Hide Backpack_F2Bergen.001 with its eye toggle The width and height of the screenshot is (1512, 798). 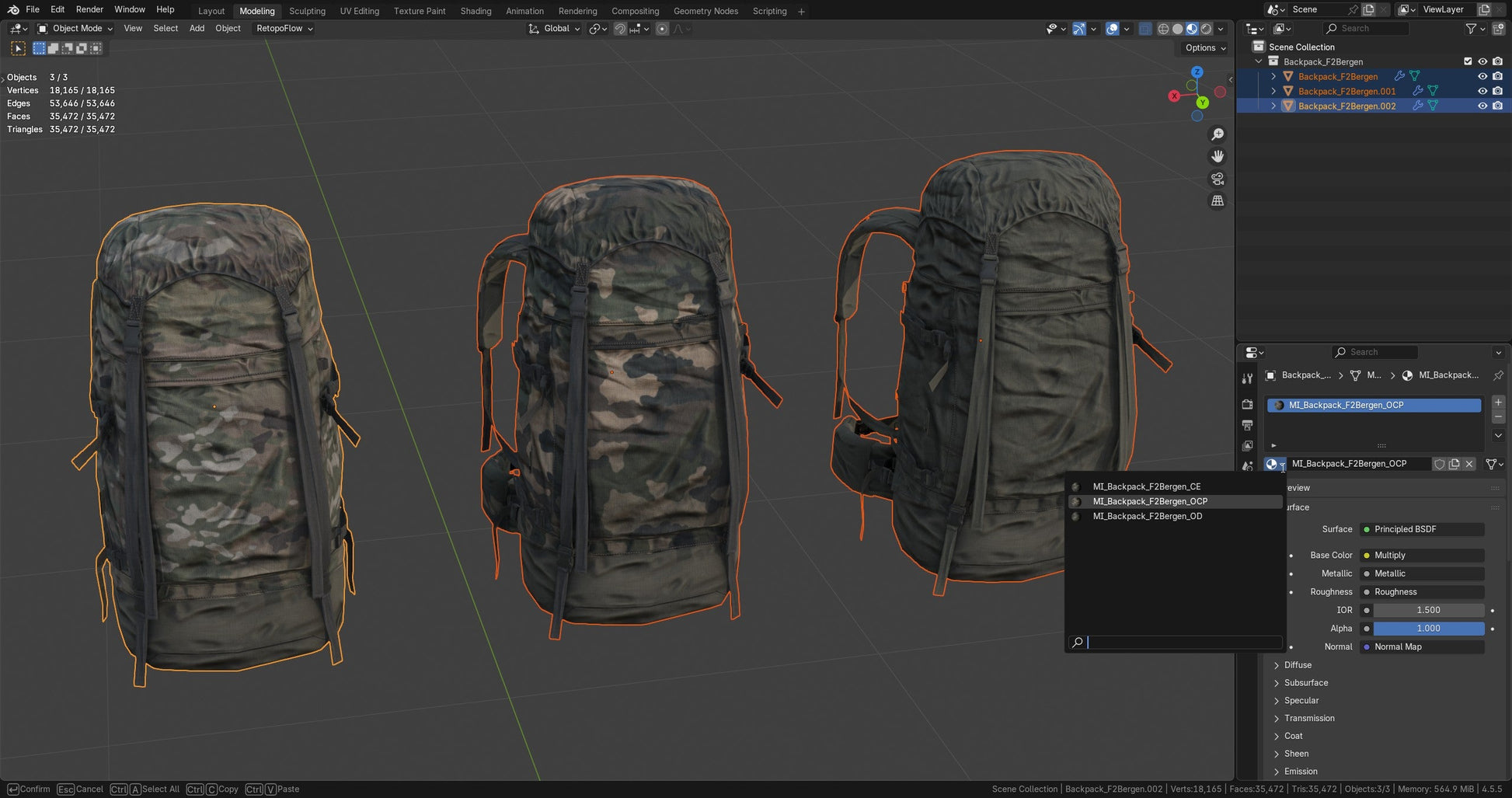tap(1482, 91)
